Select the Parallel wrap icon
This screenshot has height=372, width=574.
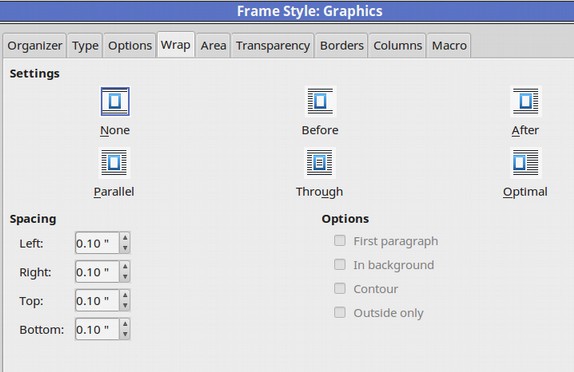pos(114,163)
